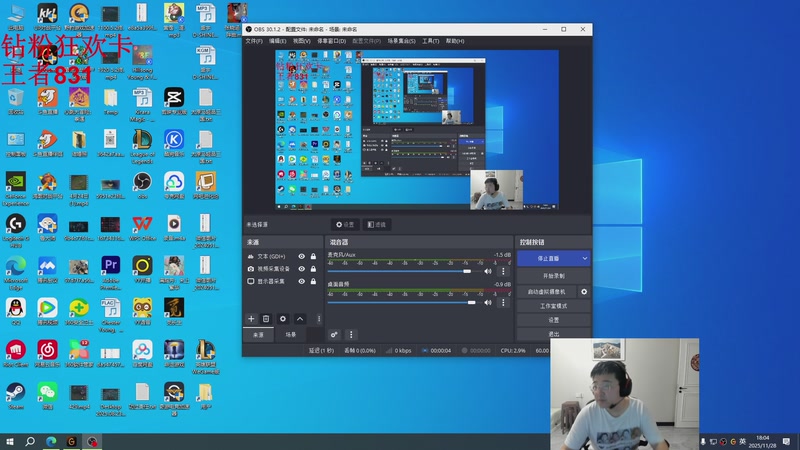Screen dimensions: 800x450
Task: Click OBS preview canvas webcam thumbnail
Action: click(x=496, y=189)
